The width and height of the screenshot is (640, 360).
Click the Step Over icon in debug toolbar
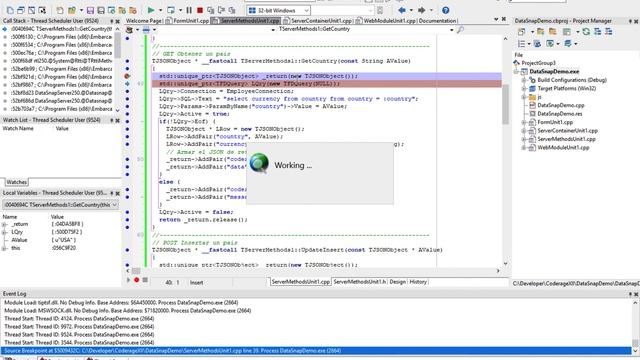tap(221, 10)
